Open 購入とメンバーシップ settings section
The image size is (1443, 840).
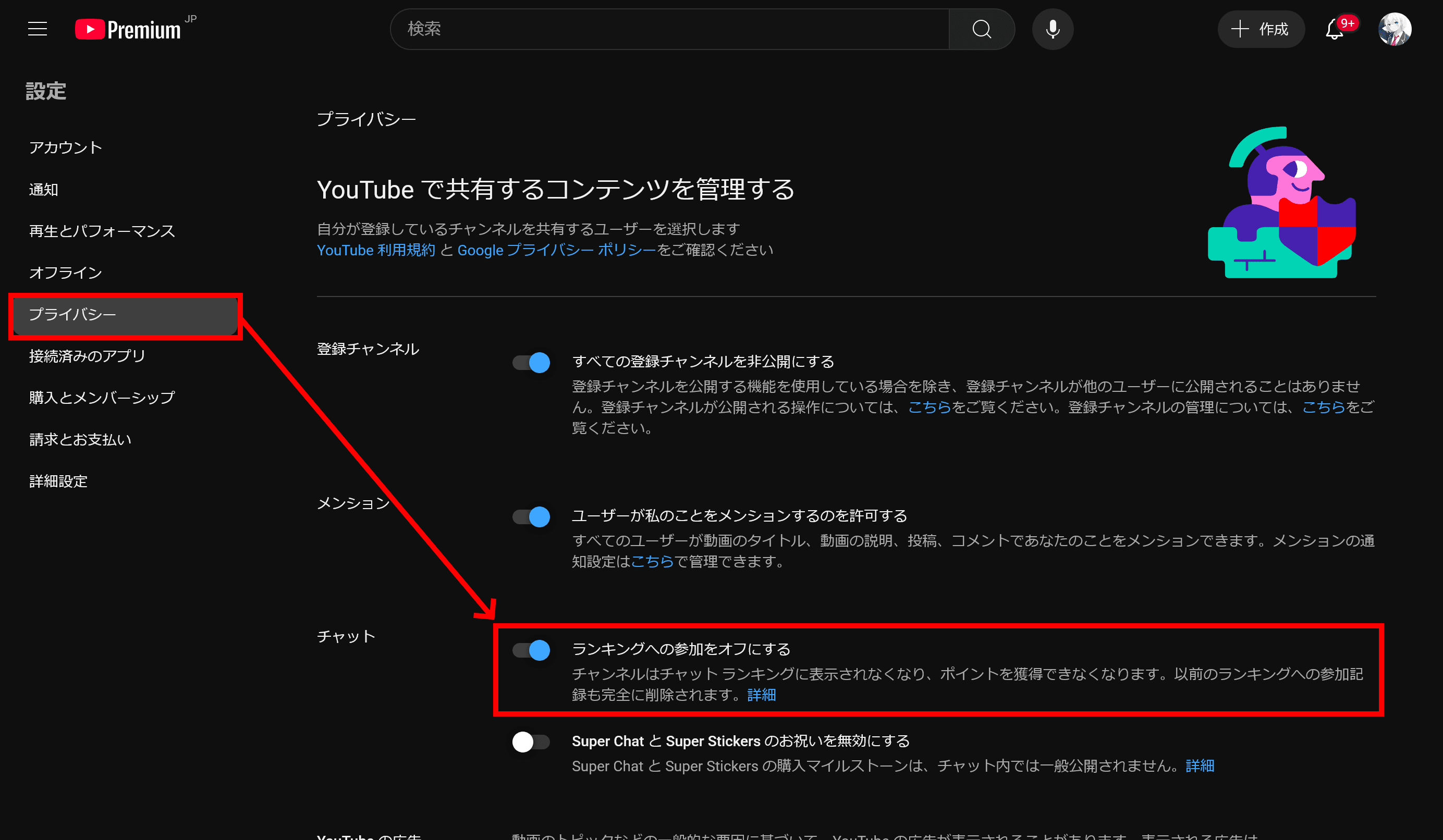click(x=102, y=398)
